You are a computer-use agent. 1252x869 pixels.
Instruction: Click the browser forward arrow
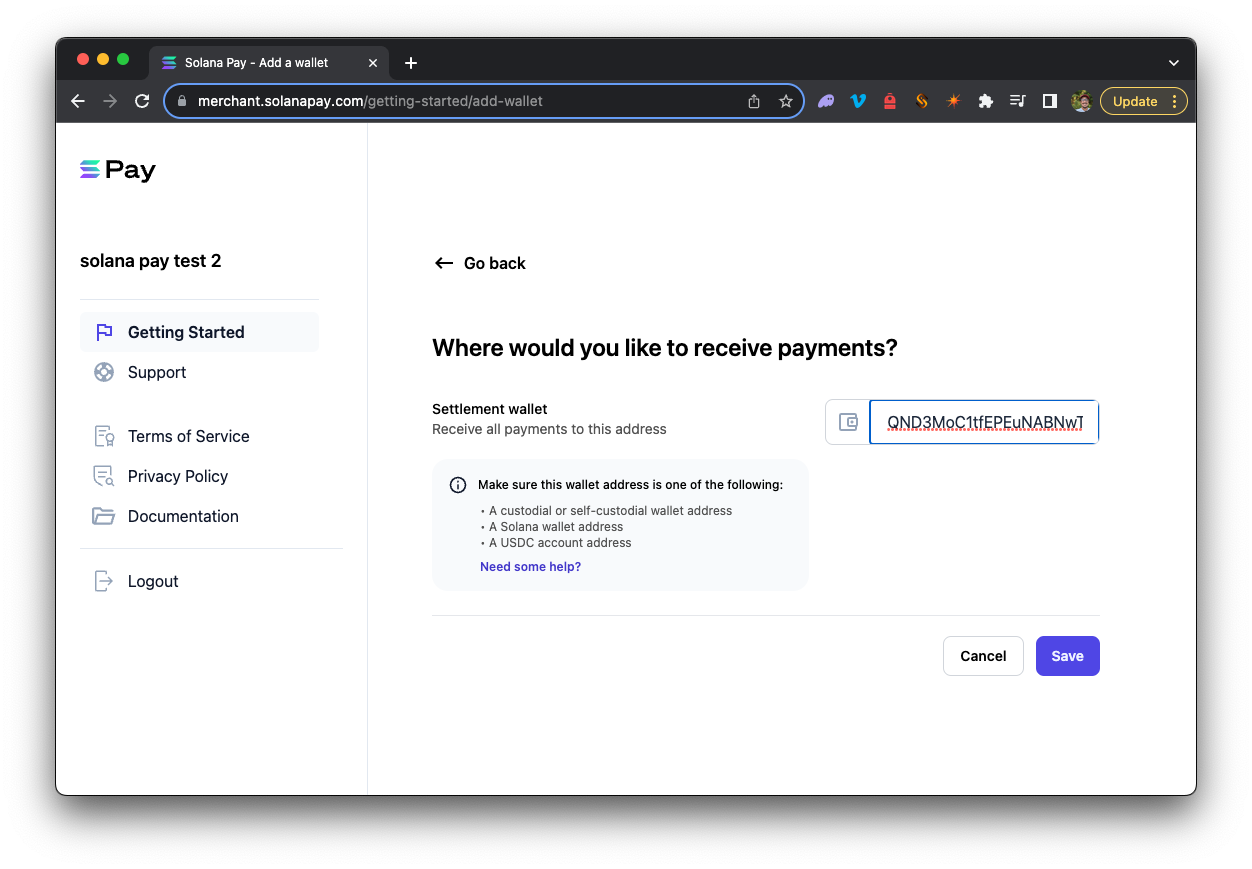pos(110,101)
